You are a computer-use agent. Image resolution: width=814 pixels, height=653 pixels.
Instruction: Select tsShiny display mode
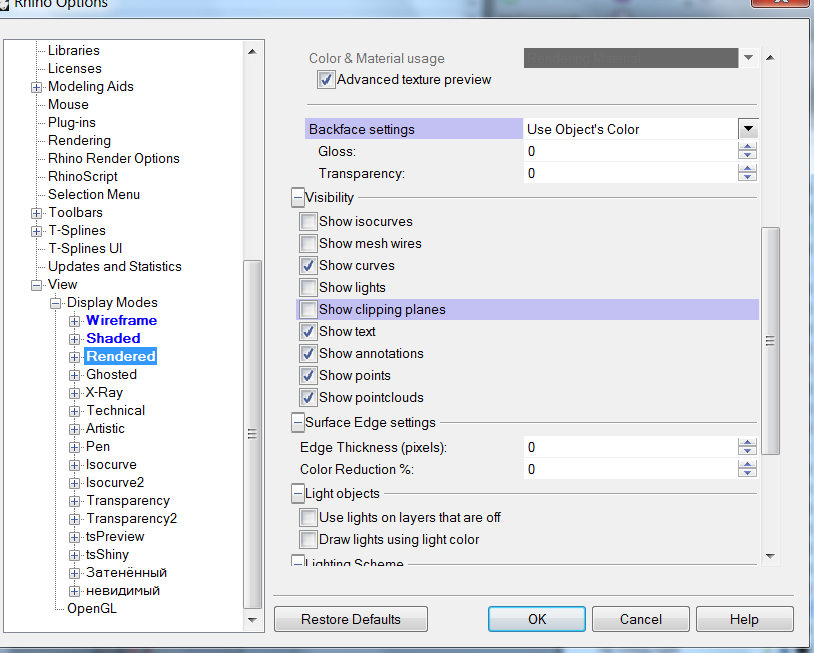point(107,555)
